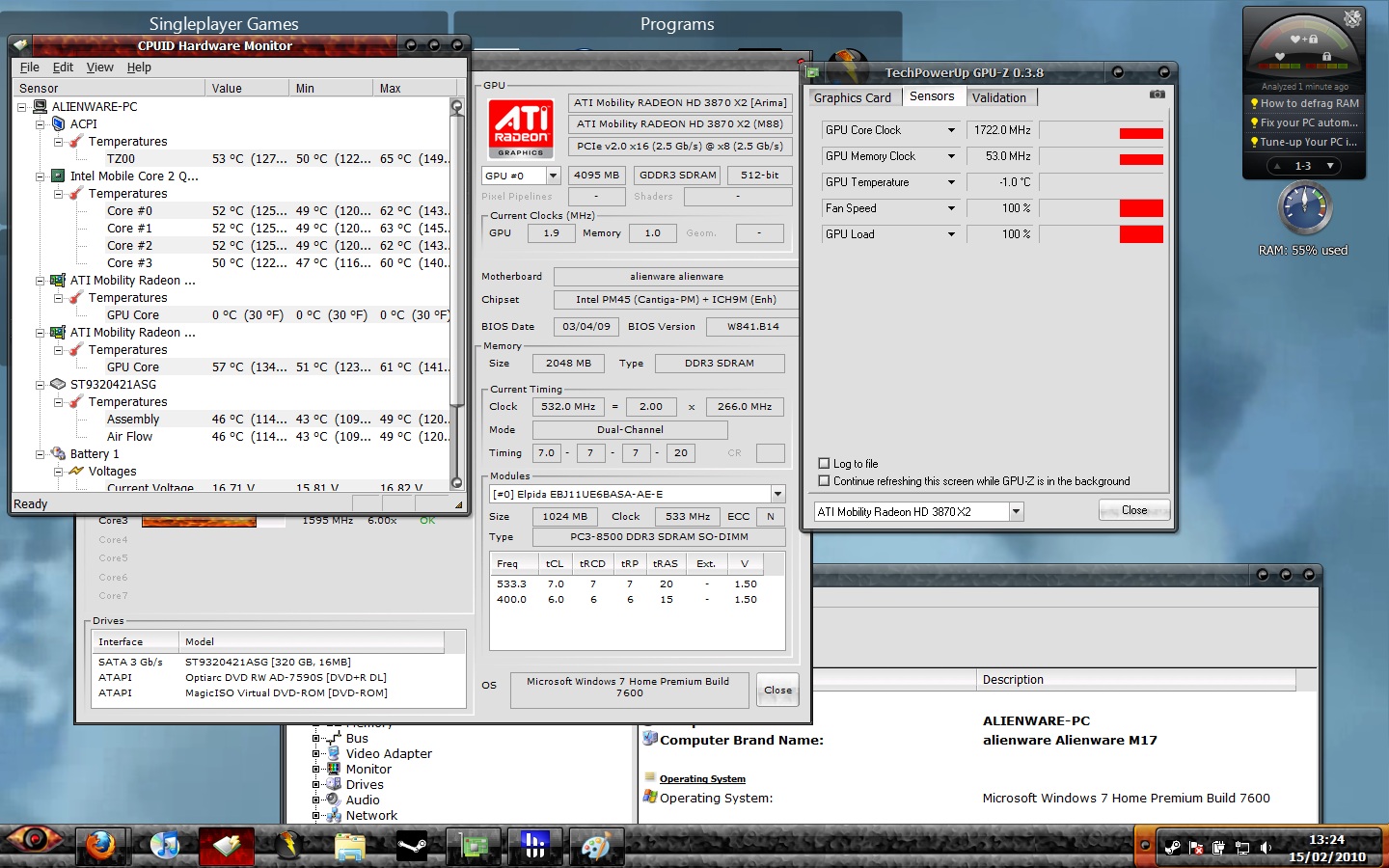Open Firefox from the taskbar
The width and height of the screenshot is (1389, 868).
pos(100,847)
